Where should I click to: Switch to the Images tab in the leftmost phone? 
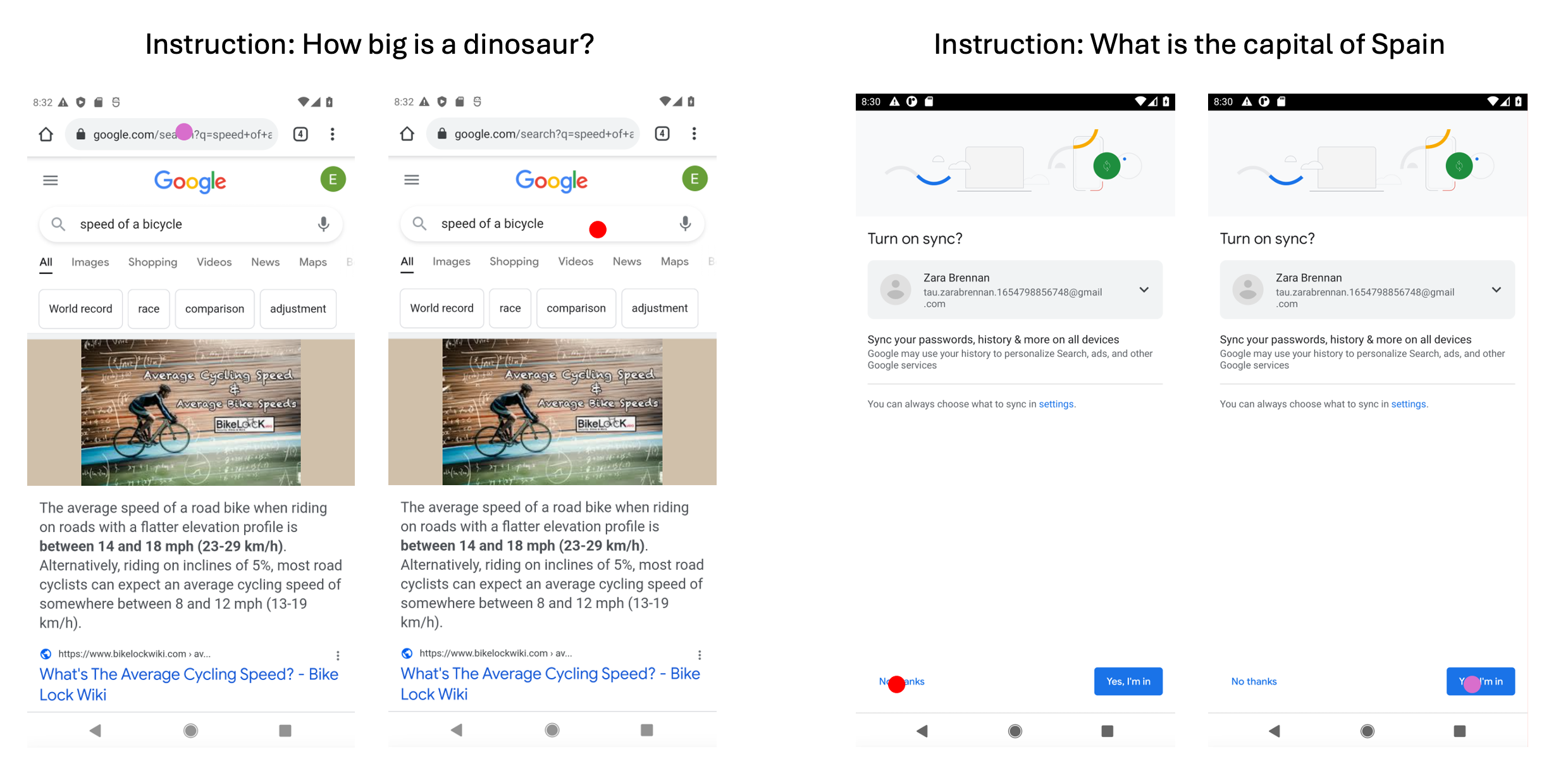click(x=90, y=262)
